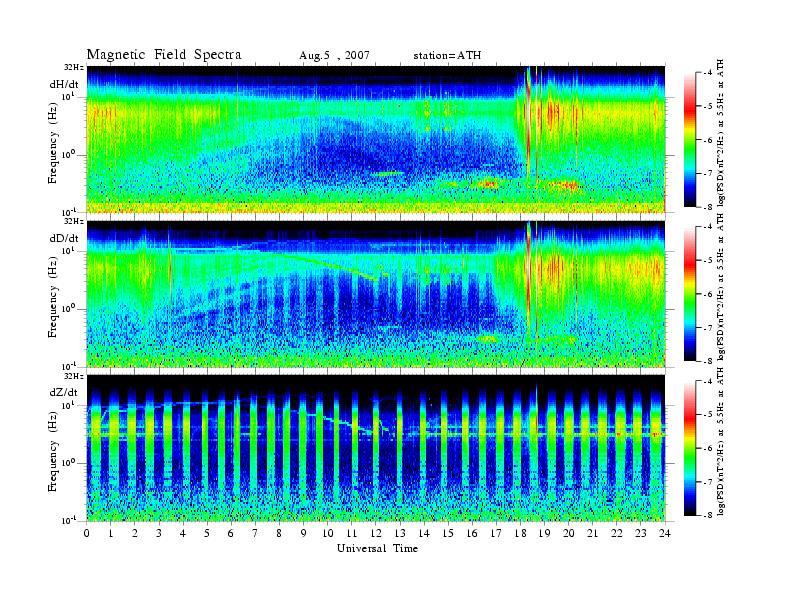Click the time tick label '21'
This screenshot has width=792, height=612.
point(592,533)
